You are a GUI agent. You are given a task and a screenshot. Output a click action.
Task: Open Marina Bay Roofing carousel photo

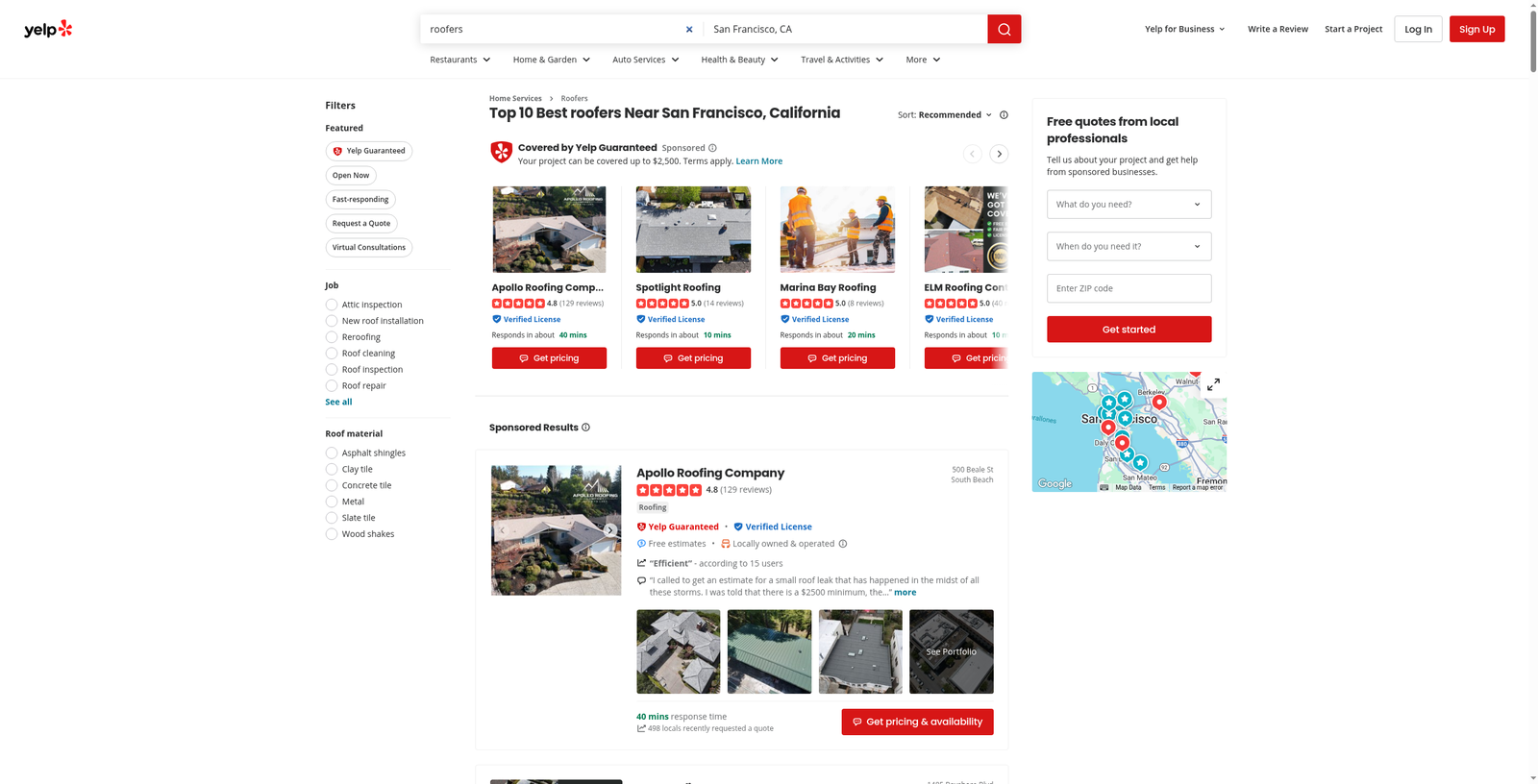(837, 230)
